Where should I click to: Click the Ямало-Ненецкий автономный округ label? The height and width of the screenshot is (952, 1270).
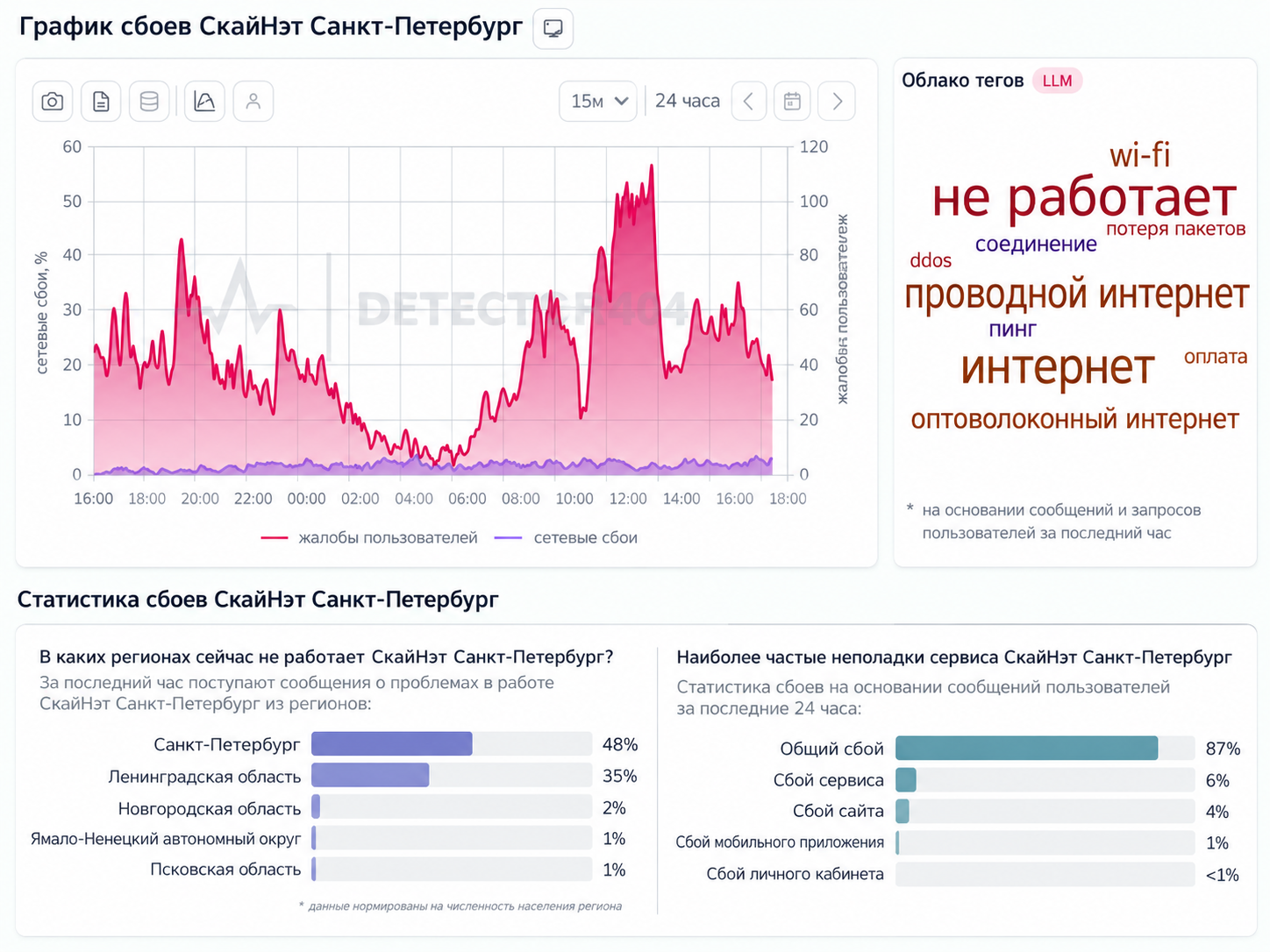coord(166,839)
